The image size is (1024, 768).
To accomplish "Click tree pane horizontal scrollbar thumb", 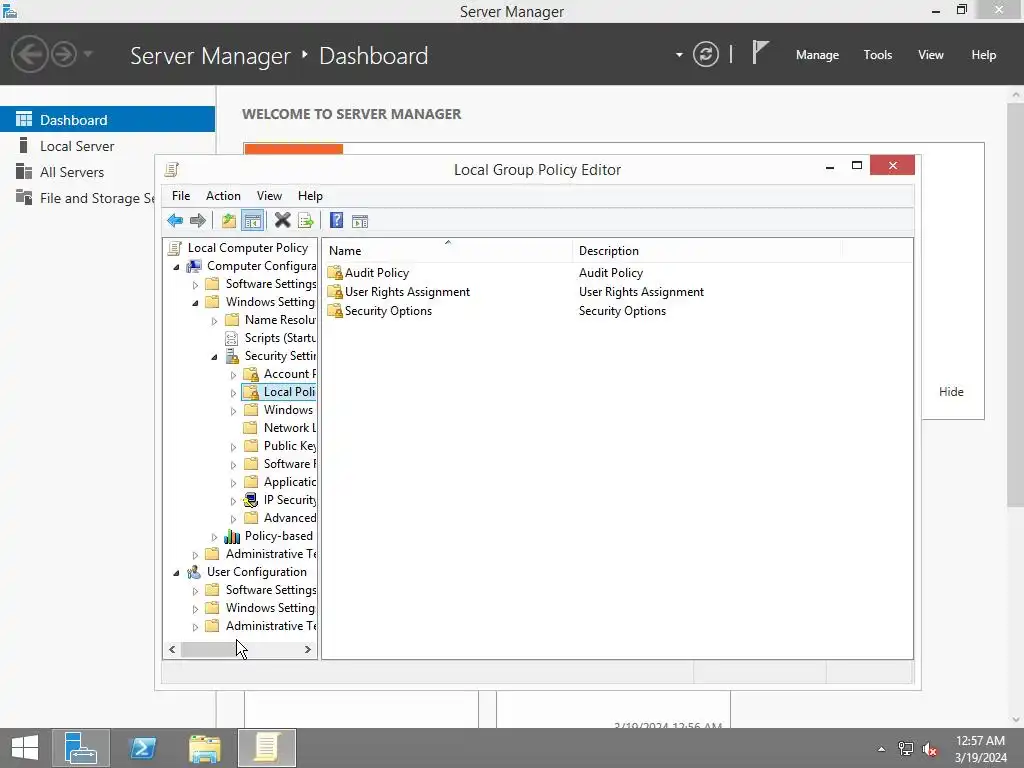I will pyautogui.click(x=214, y=650).
